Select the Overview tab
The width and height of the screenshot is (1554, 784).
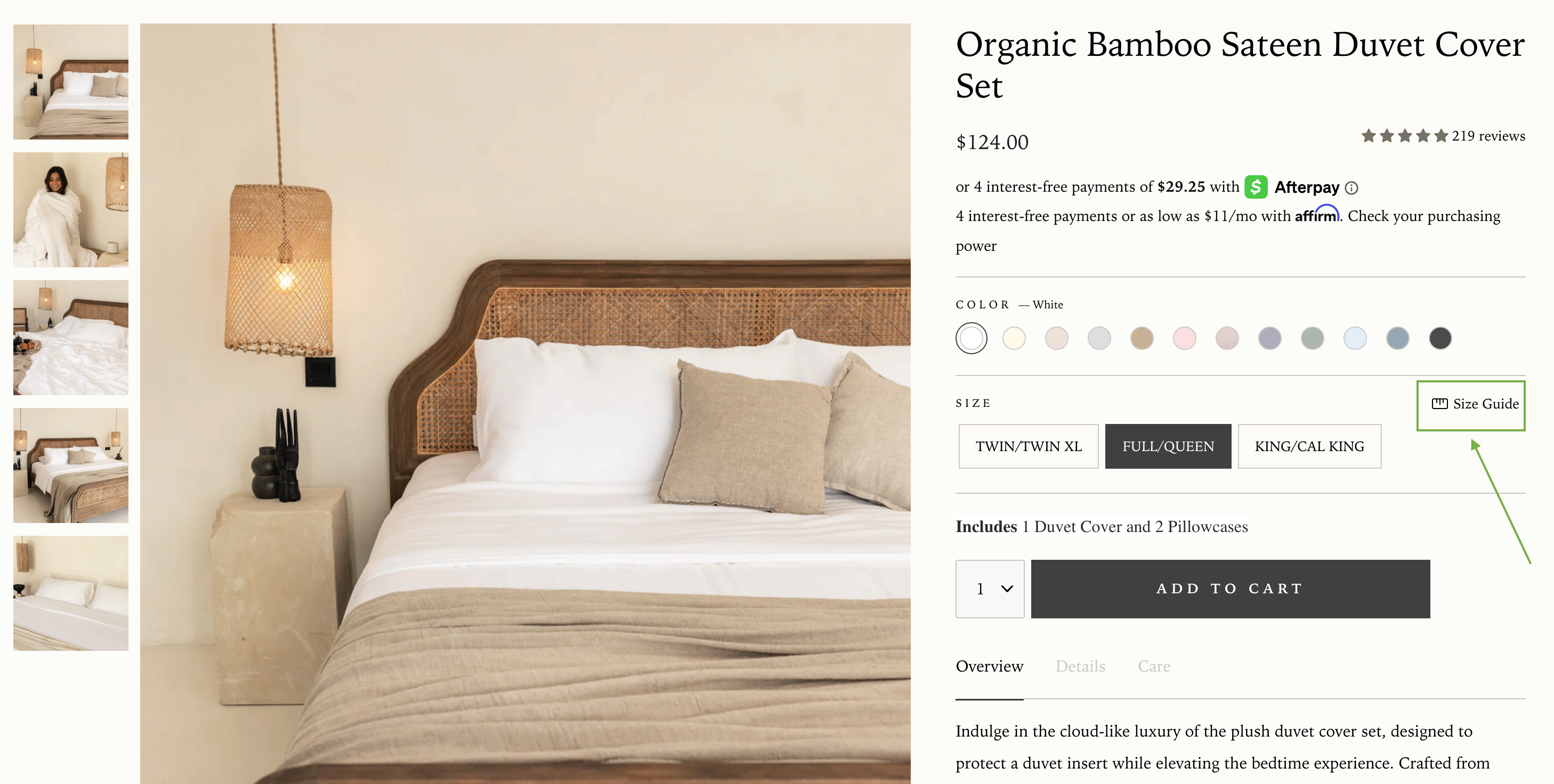point(989,666)
